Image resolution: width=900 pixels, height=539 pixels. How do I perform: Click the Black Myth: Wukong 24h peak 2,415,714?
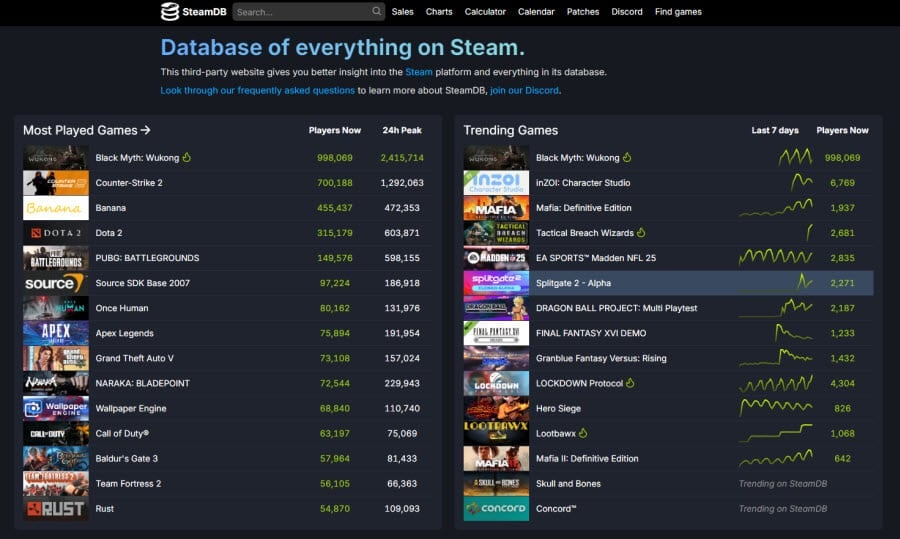(402, 157)
